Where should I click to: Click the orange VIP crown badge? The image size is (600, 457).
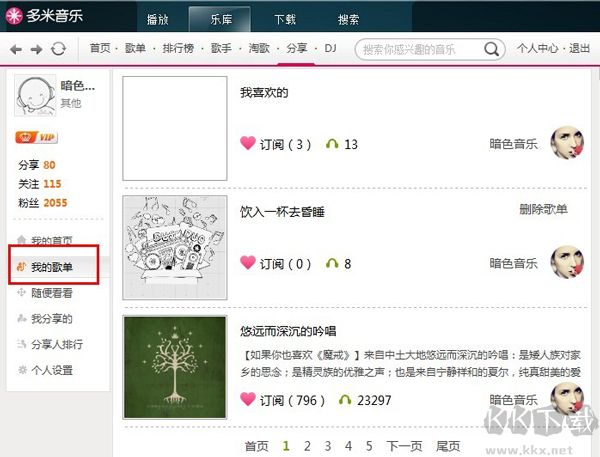tap(36, 137)
